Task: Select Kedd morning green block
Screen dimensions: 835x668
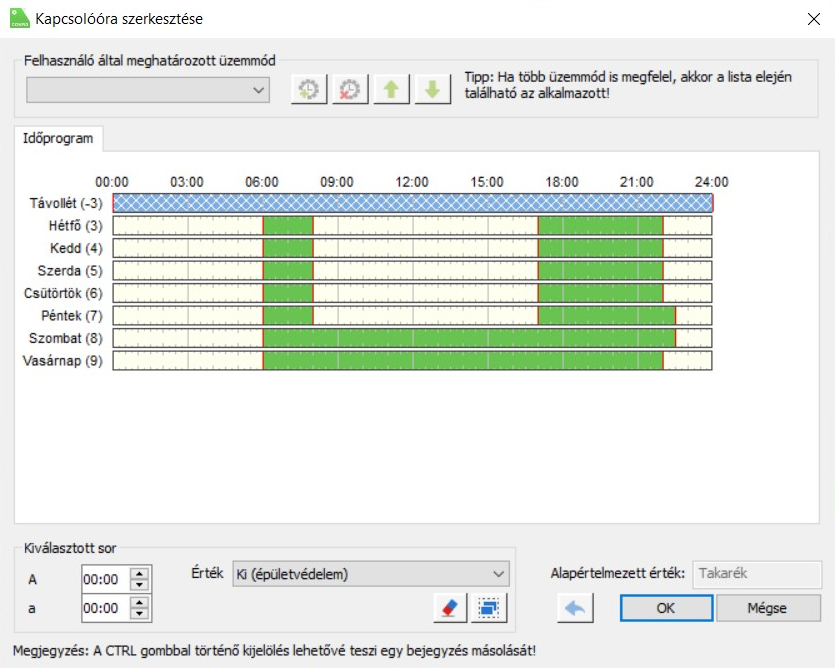Action: tap(288, 248)
